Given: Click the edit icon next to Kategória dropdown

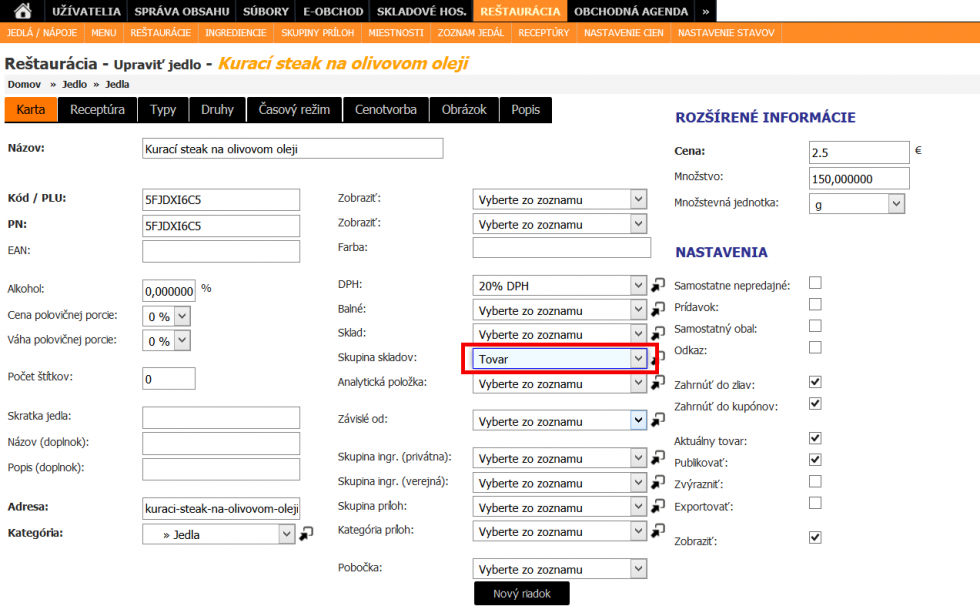Looking at the screenshot, I should (307, 534).
